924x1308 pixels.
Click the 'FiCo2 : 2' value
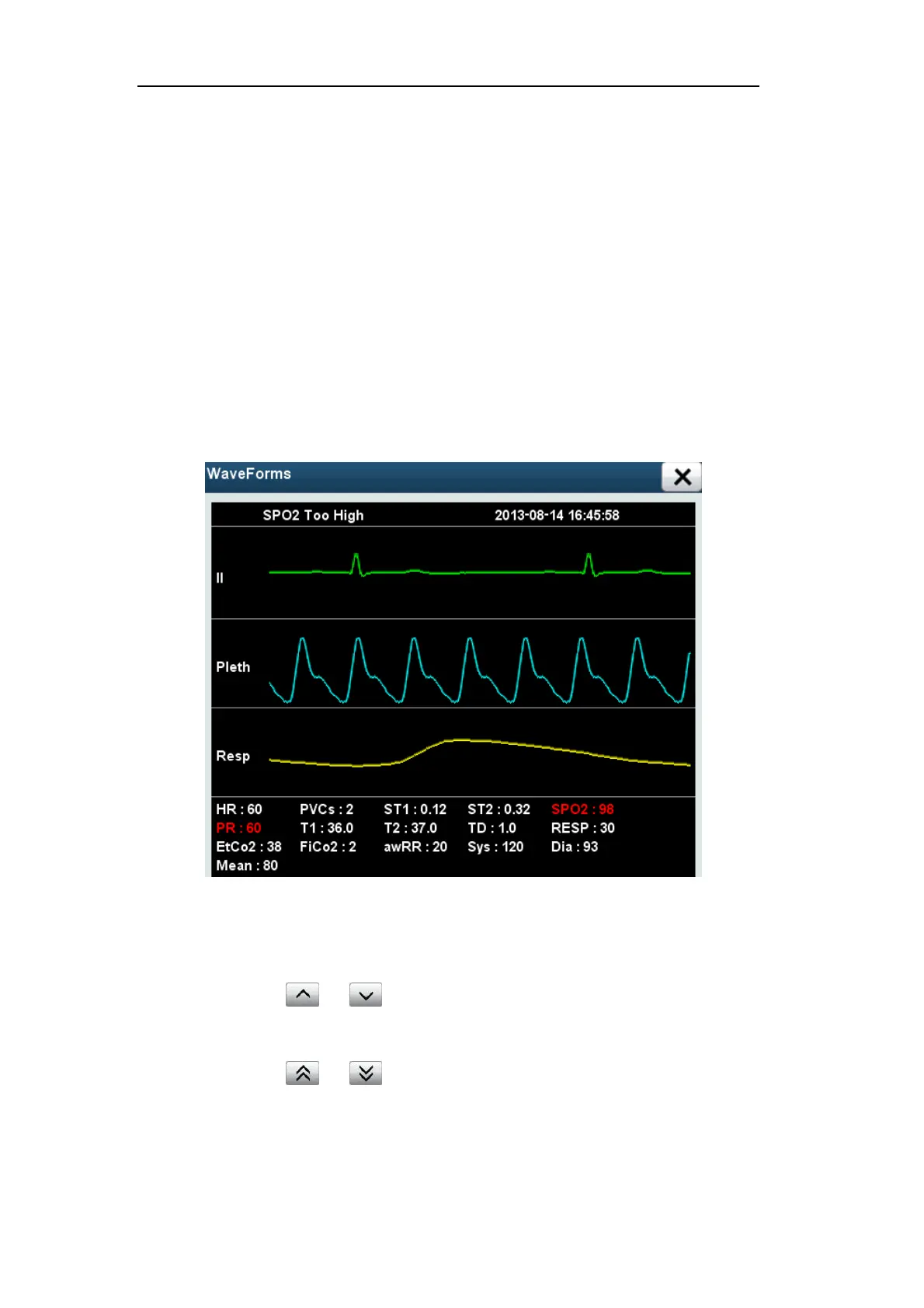[x=328, y=847]
